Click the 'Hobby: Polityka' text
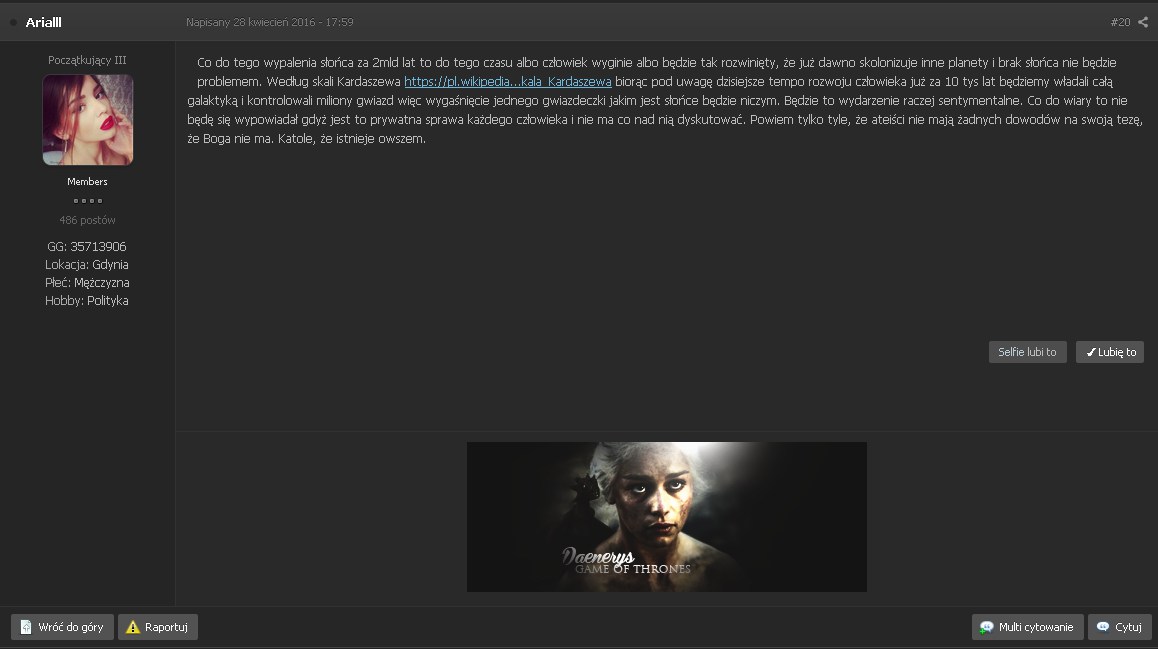Viewport: 1158px width, 649px height. [x=87, y=301]
